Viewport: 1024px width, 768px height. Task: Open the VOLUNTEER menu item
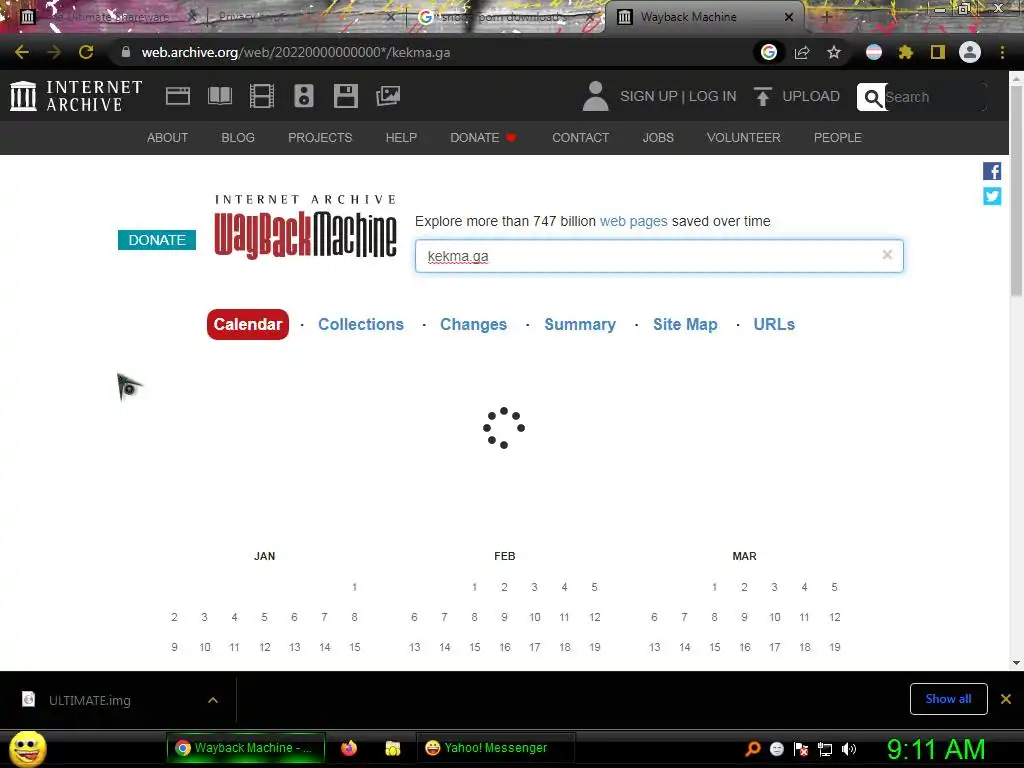click(743, 138)
